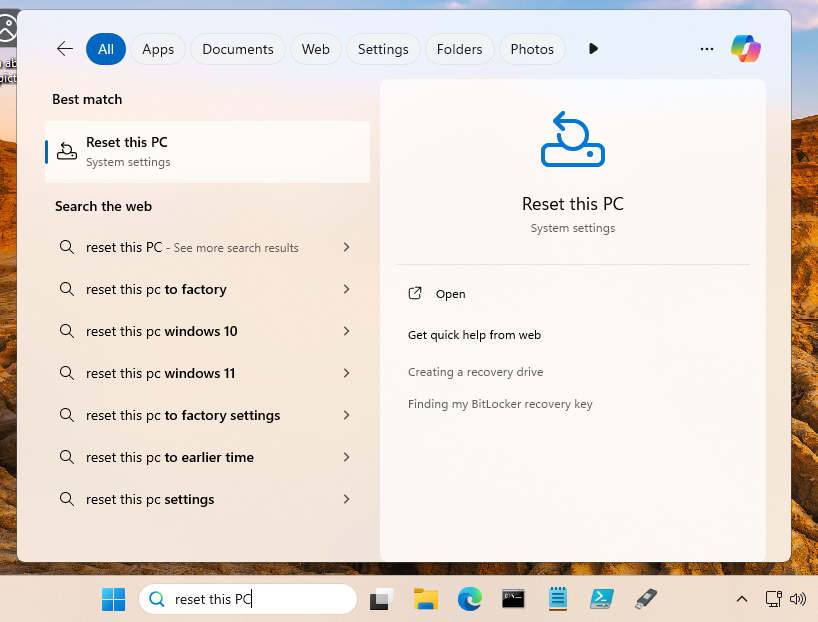Open PowerShell from the taskbar
818x622 pixels.
pyautogui.click(x=602, y=599)
